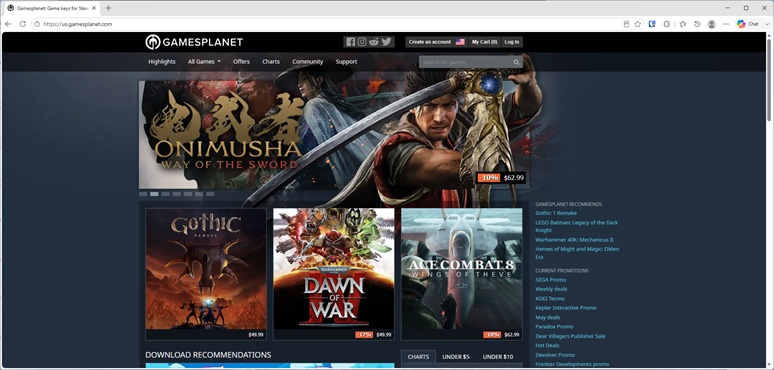
Task: Open the browser settings and more menu
Action: pos(726,24)
